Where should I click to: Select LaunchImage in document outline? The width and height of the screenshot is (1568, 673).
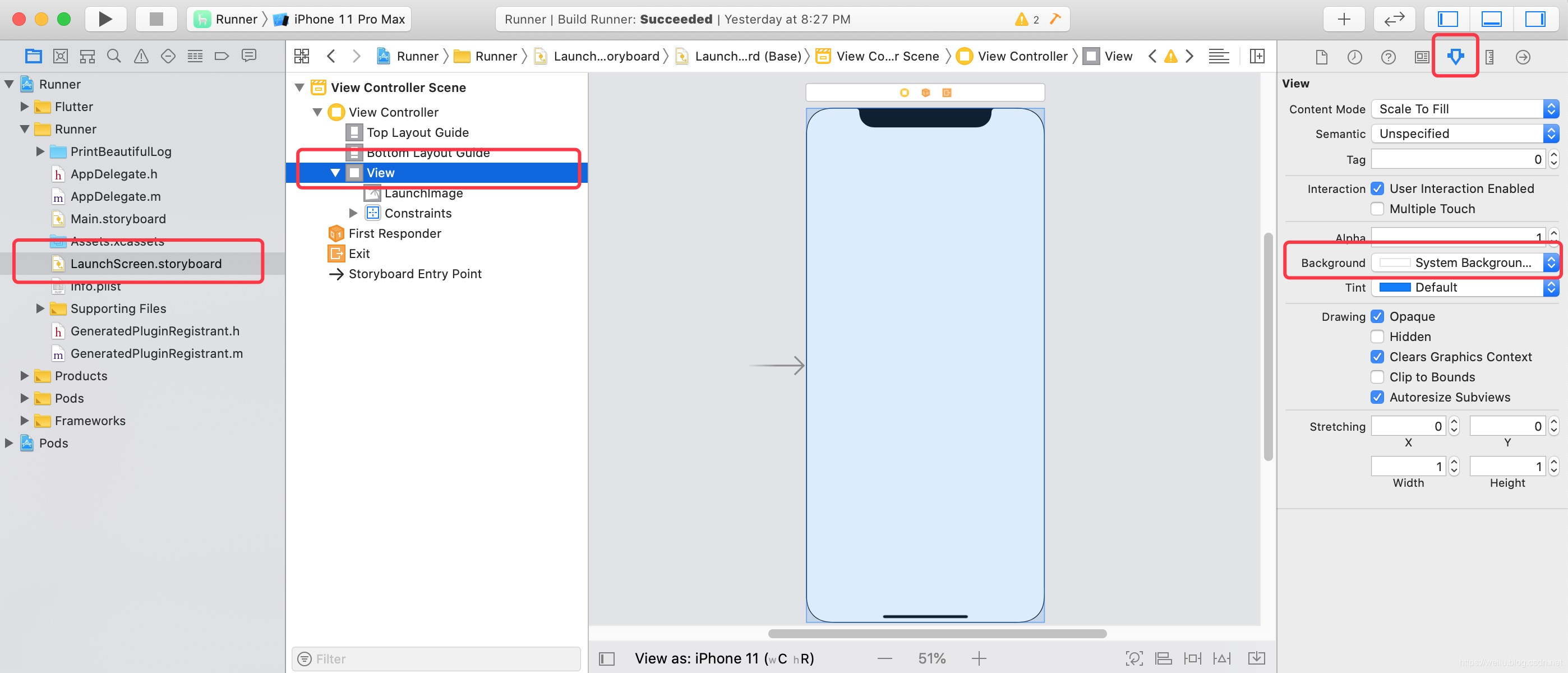pos(423,193)
